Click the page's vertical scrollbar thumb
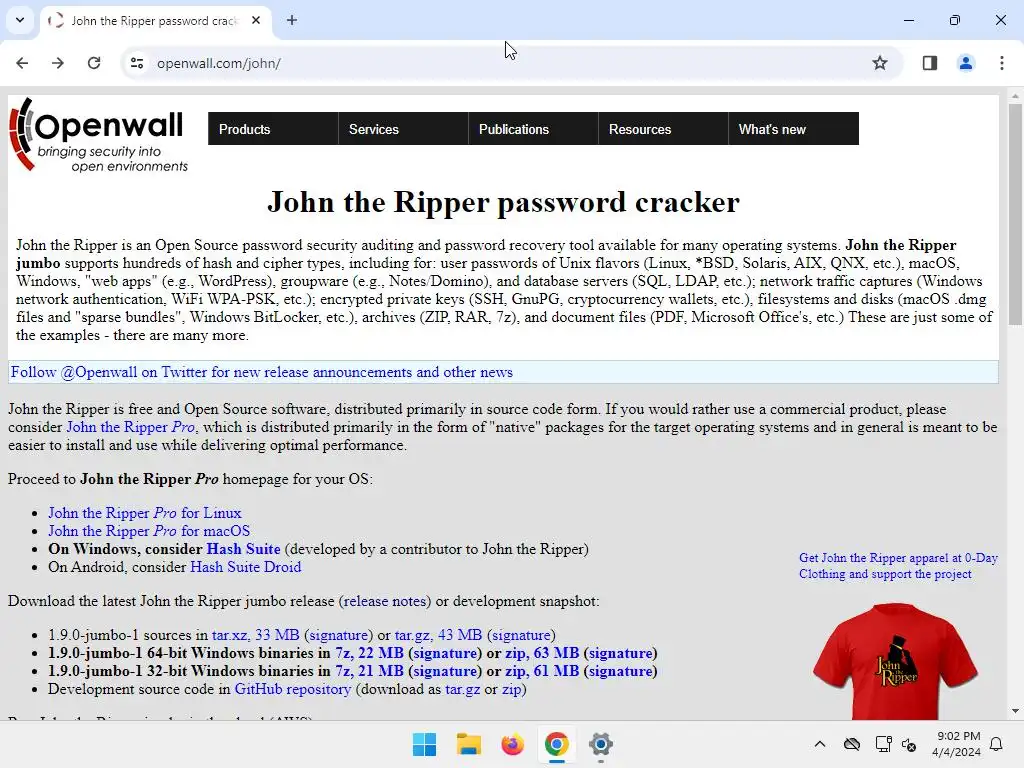The width and height of the screenshot is (1024, 768). (x=1015, y=214)
